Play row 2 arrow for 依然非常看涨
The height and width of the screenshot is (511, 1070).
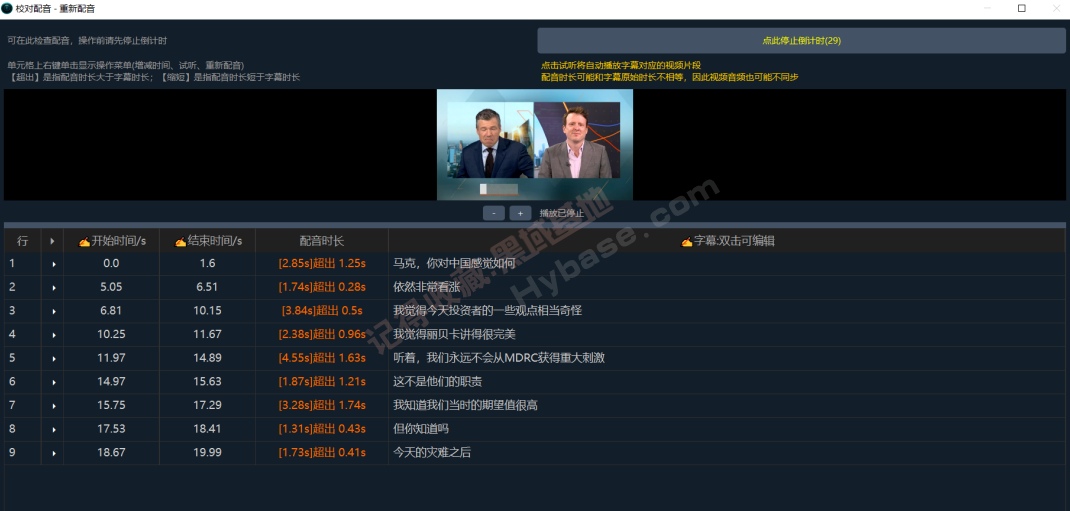coord(53,287)
